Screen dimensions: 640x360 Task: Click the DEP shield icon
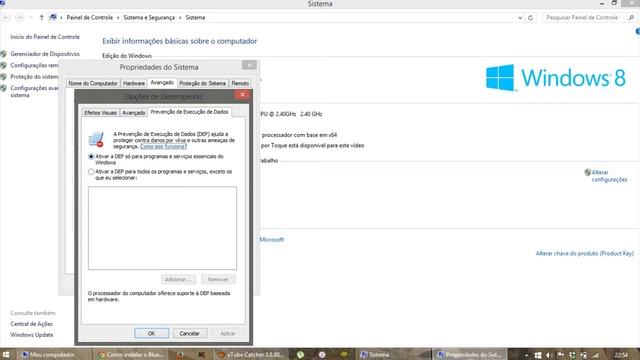pos(96,140)
